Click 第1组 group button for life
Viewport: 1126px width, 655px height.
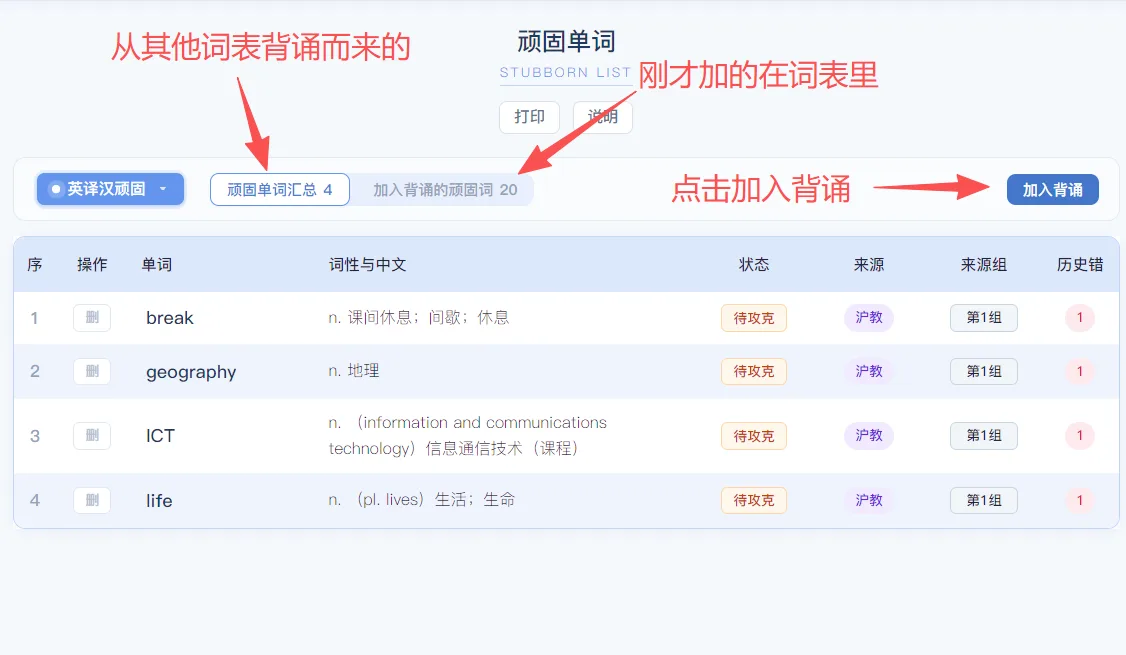(x=984, y=500)
